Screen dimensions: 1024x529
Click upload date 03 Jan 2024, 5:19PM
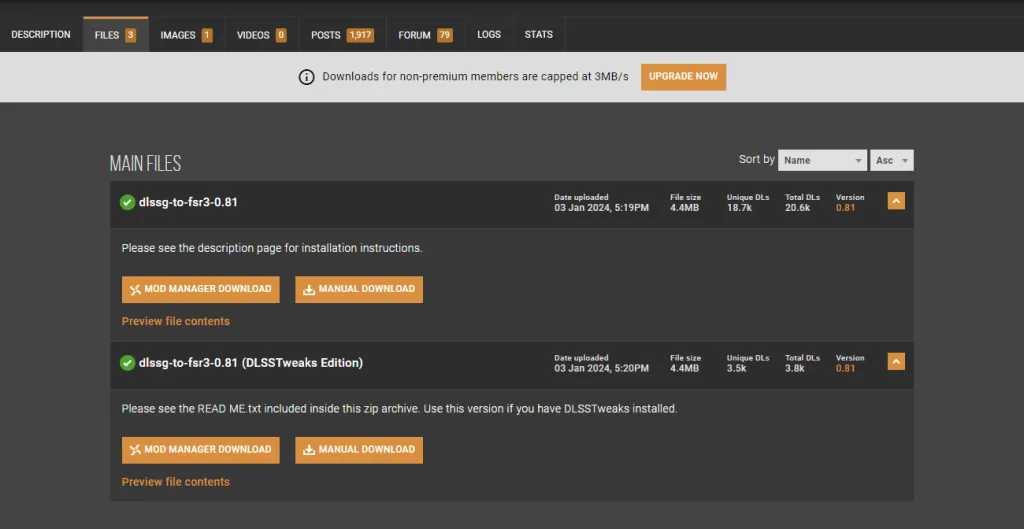click(x=601, y=208)
